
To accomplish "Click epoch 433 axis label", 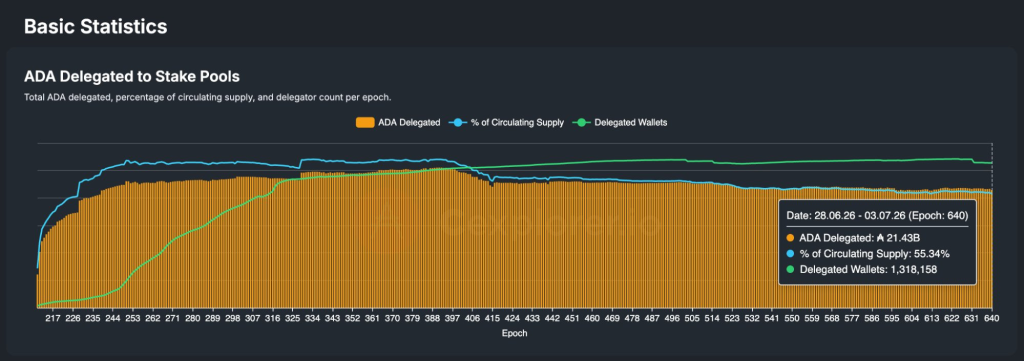I will coord(532,319).
